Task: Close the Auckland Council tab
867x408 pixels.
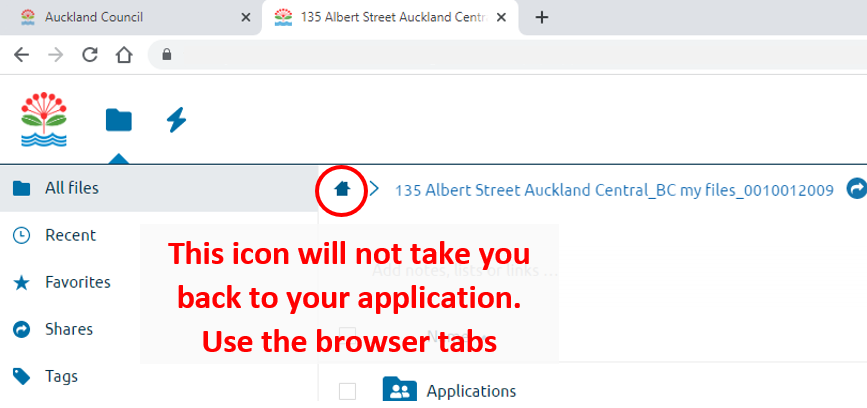Action: click(245, 17)
